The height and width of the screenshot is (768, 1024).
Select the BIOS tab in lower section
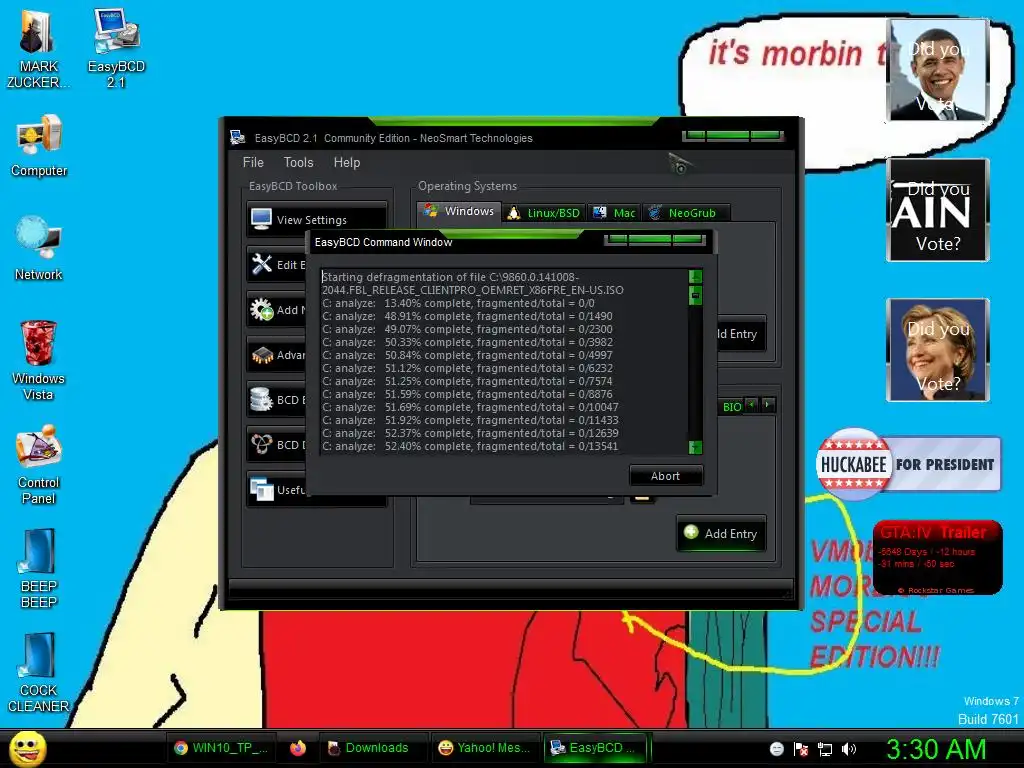click(x=731, y=406)
